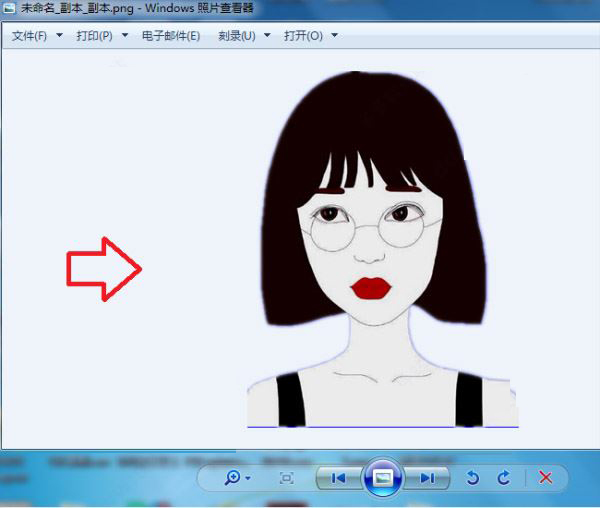Go to the previous image
This screenshot has height=508, width=600.
coord(339,478)
